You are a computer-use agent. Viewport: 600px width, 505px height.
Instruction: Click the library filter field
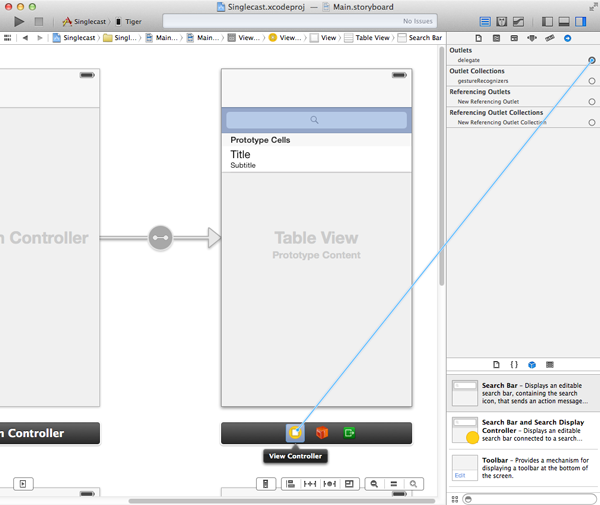pyautogui.click(x=530, y=499)
